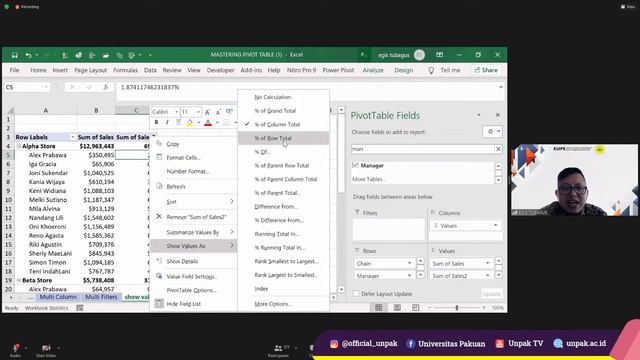Click the Insert Function fx icon

click(x=106, y=87)
